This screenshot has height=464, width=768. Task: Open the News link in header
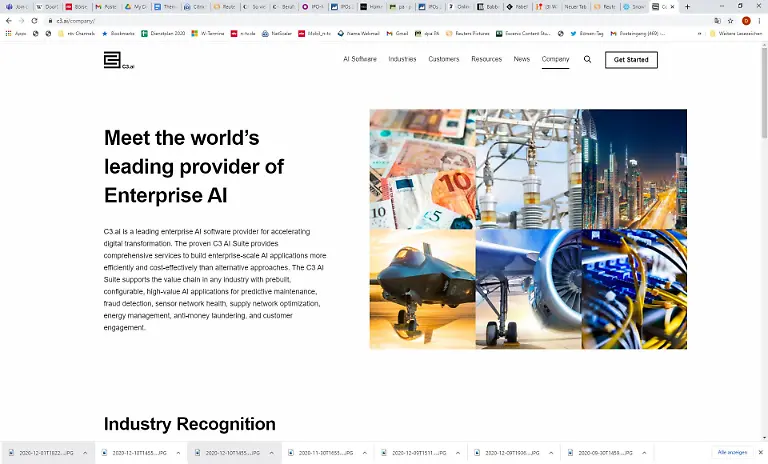tap(521, 60)
